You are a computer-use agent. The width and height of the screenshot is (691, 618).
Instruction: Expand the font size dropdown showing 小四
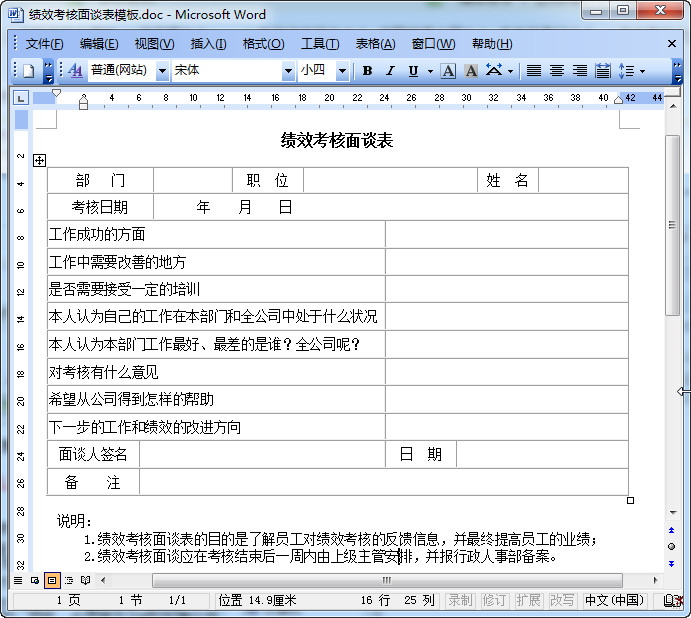click(342, 71)
